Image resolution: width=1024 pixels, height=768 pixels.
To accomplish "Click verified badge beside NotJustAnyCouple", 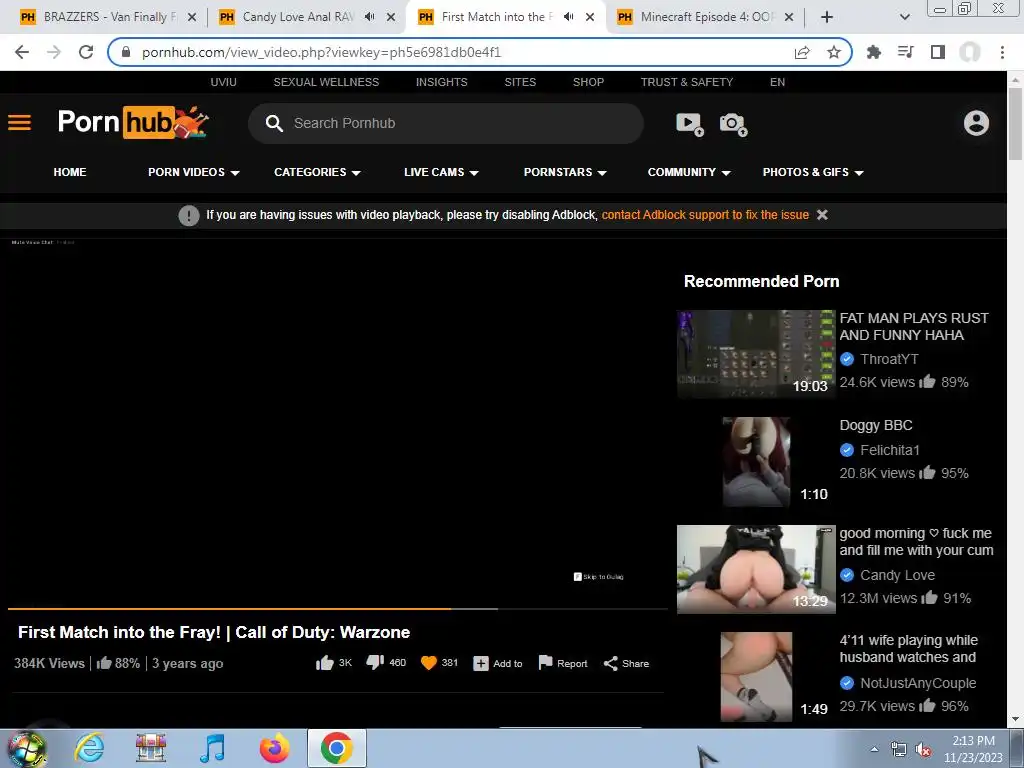I will [847, 683].
